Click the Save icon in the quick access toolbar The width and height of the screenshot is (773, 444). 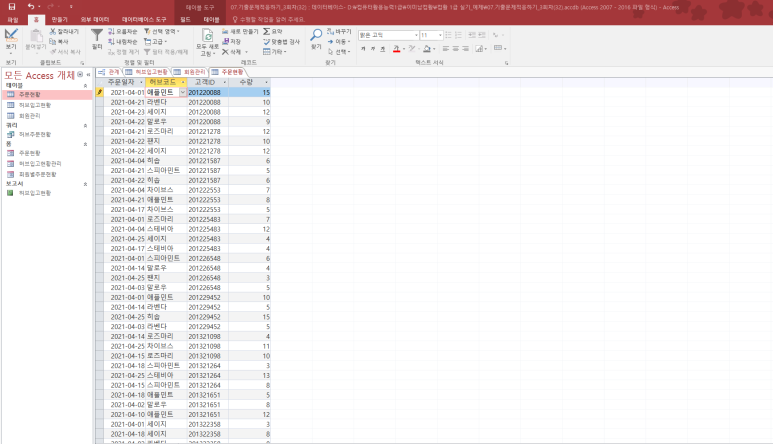[12, 6]
